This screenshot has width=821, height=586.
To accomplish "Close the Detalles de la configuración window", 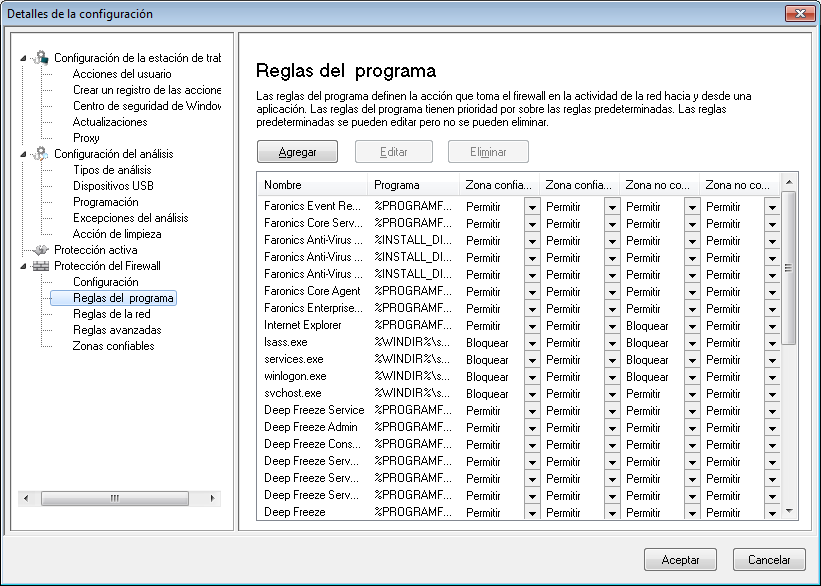I will 800,14.
